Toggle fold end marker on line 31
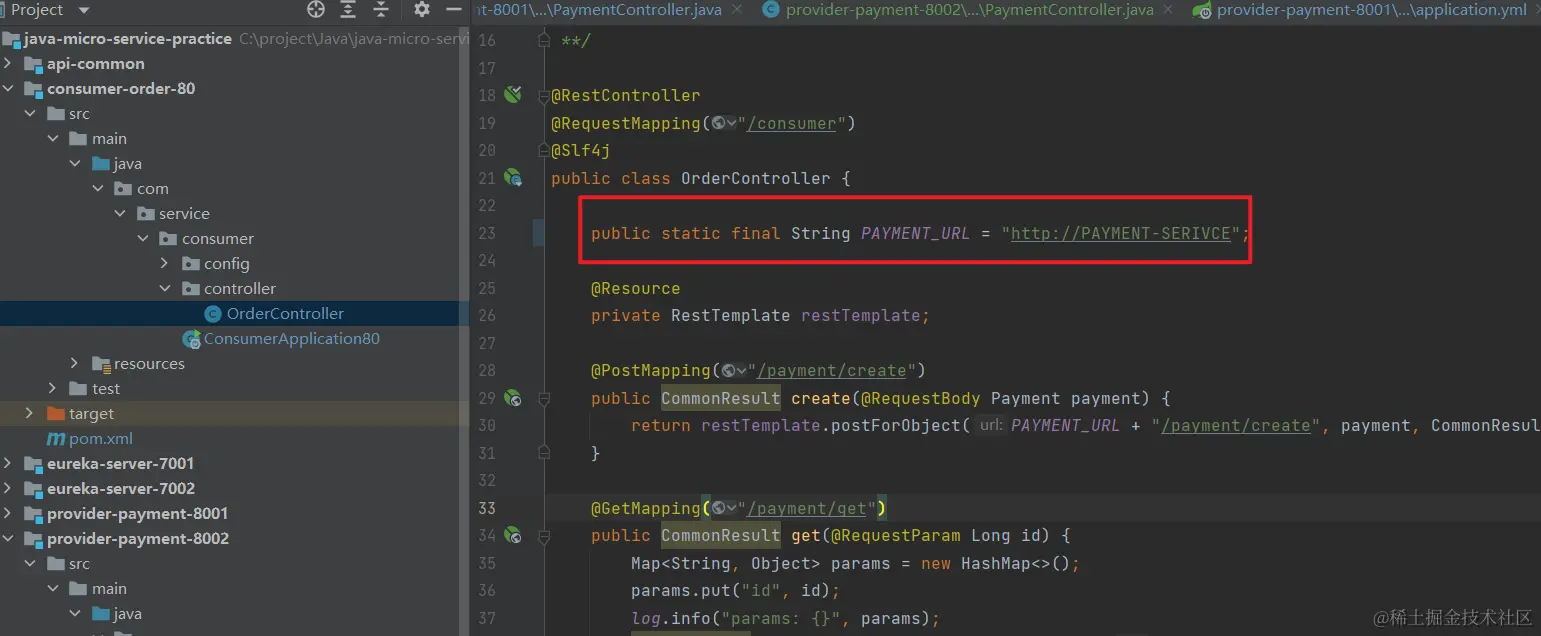Image resolution: width=1541 pixels, height=636 pixels. pyautogui.click(x=544, y=453)
